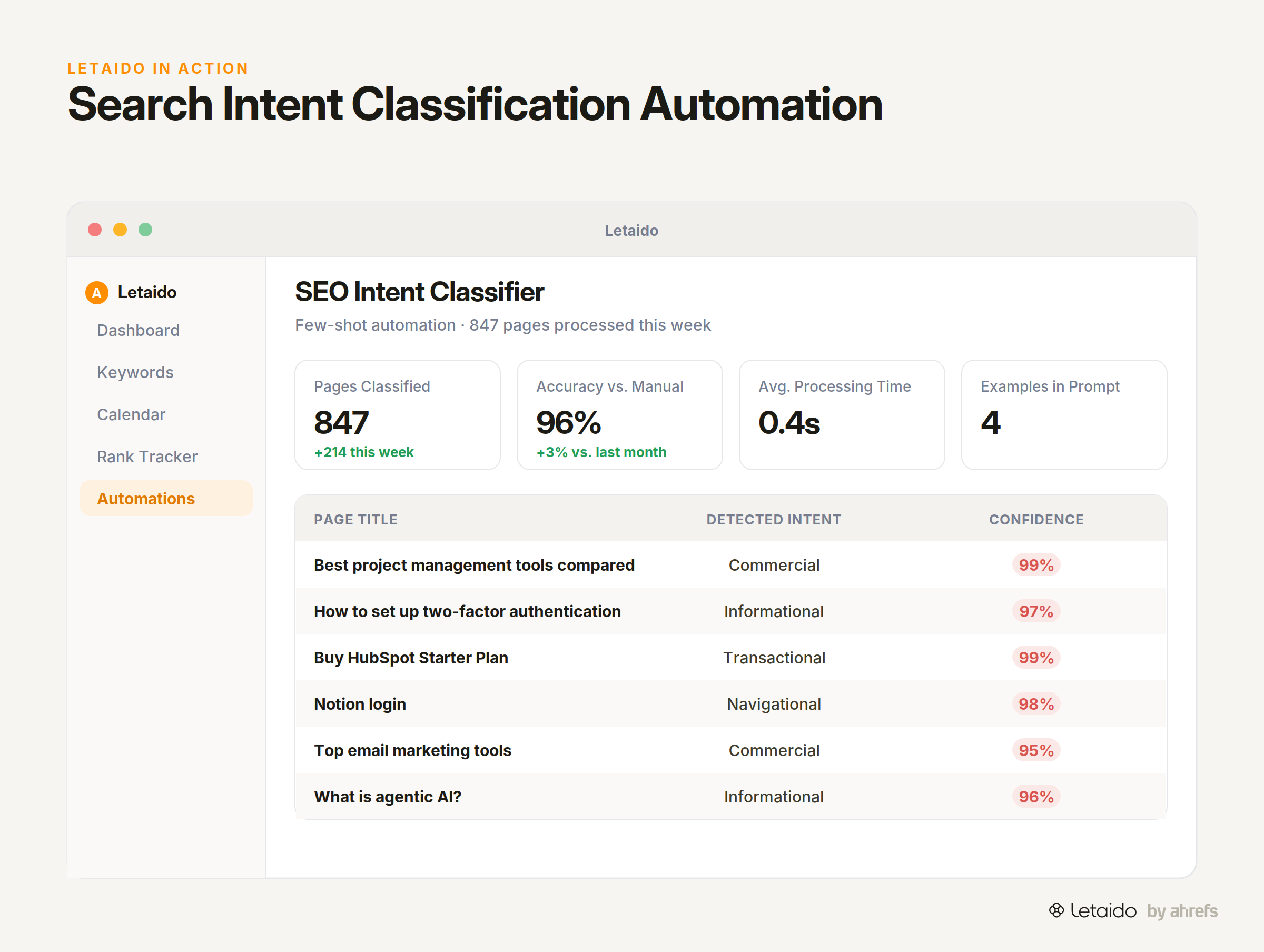Click the 'by ahrefs' footer text
Image resolution: width=1264 pixels, height=952 pixels.
point(1182,911)
